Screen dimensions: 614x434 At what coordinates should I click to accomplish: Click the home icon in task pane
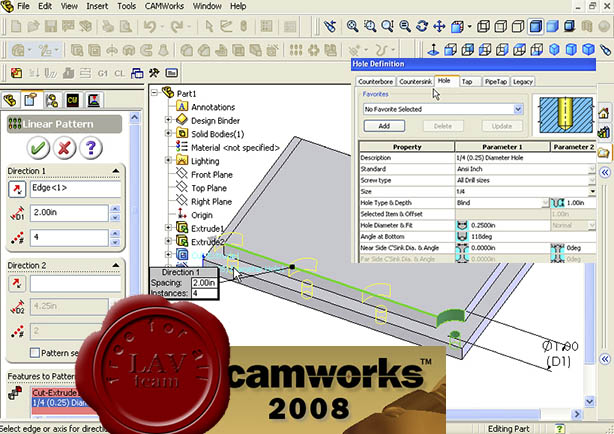coord(604,114)
